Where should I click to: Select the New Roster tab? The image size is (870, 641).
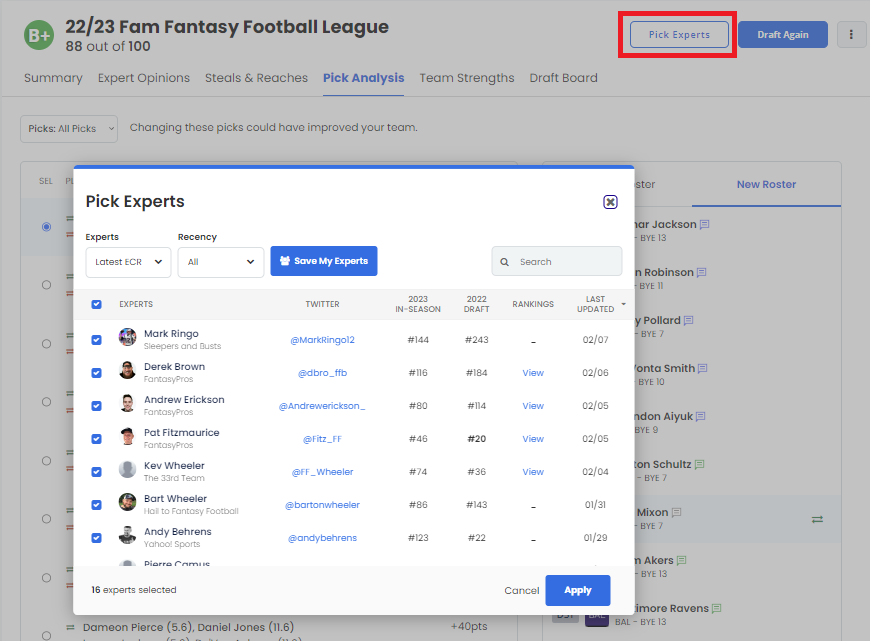(x=766, y=185)
